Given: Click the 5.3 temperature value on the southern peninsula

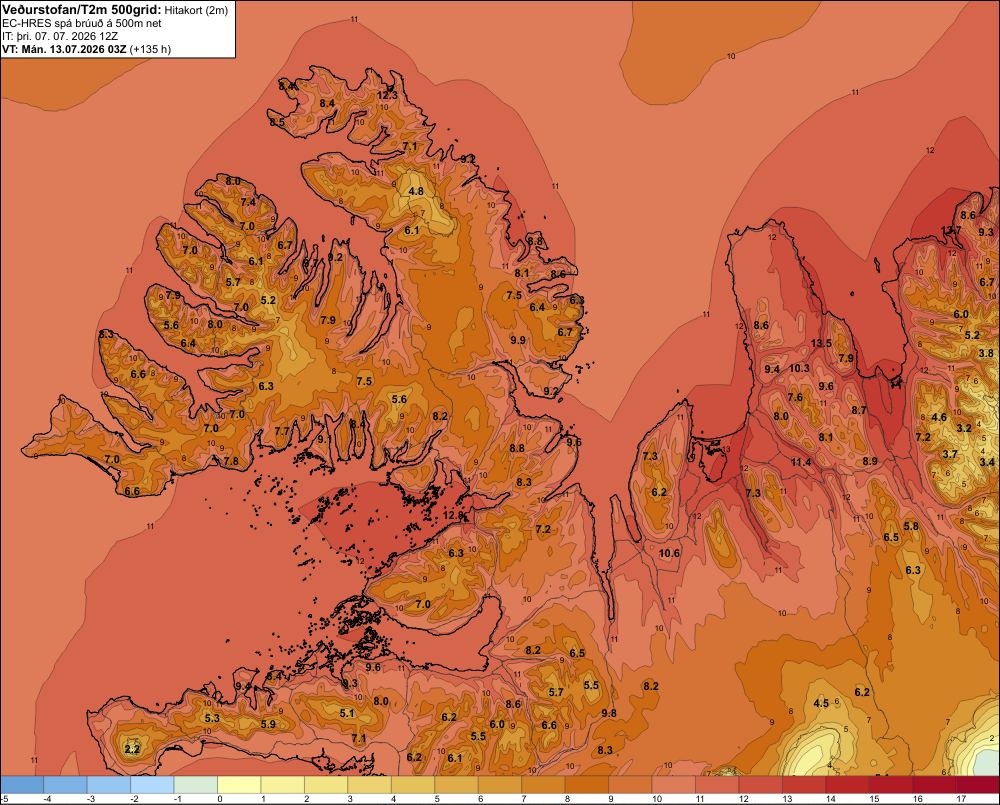Looking at the screenshot, I should [x=212, y=718].
